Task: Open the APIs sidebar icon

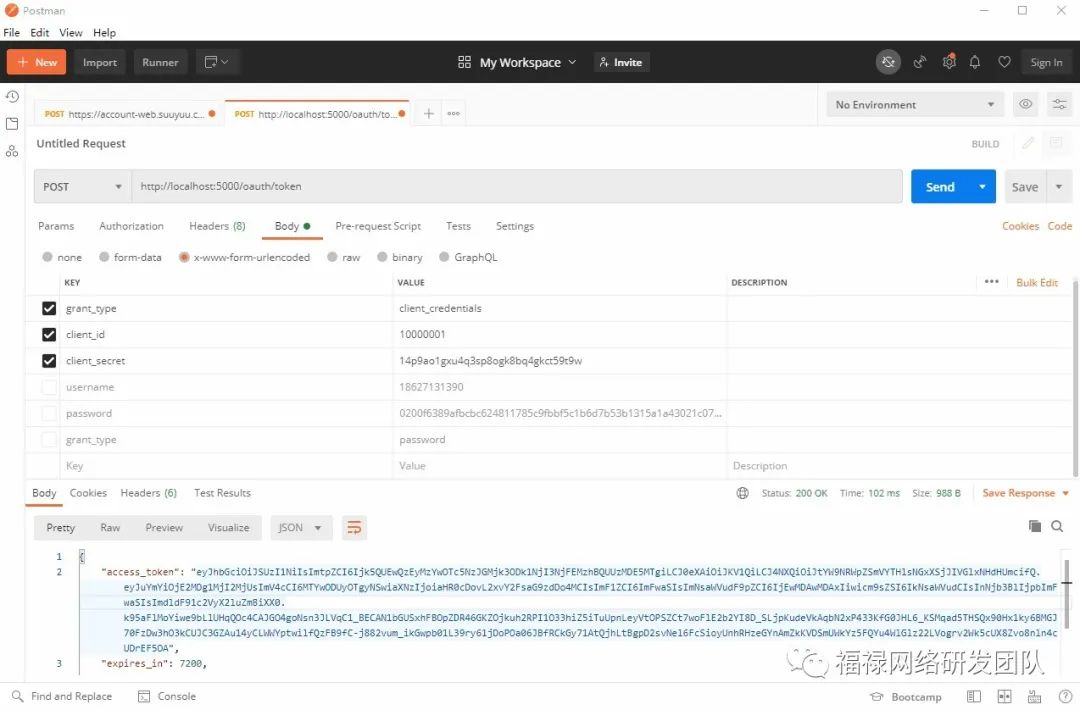Action: tap(12, 152)
